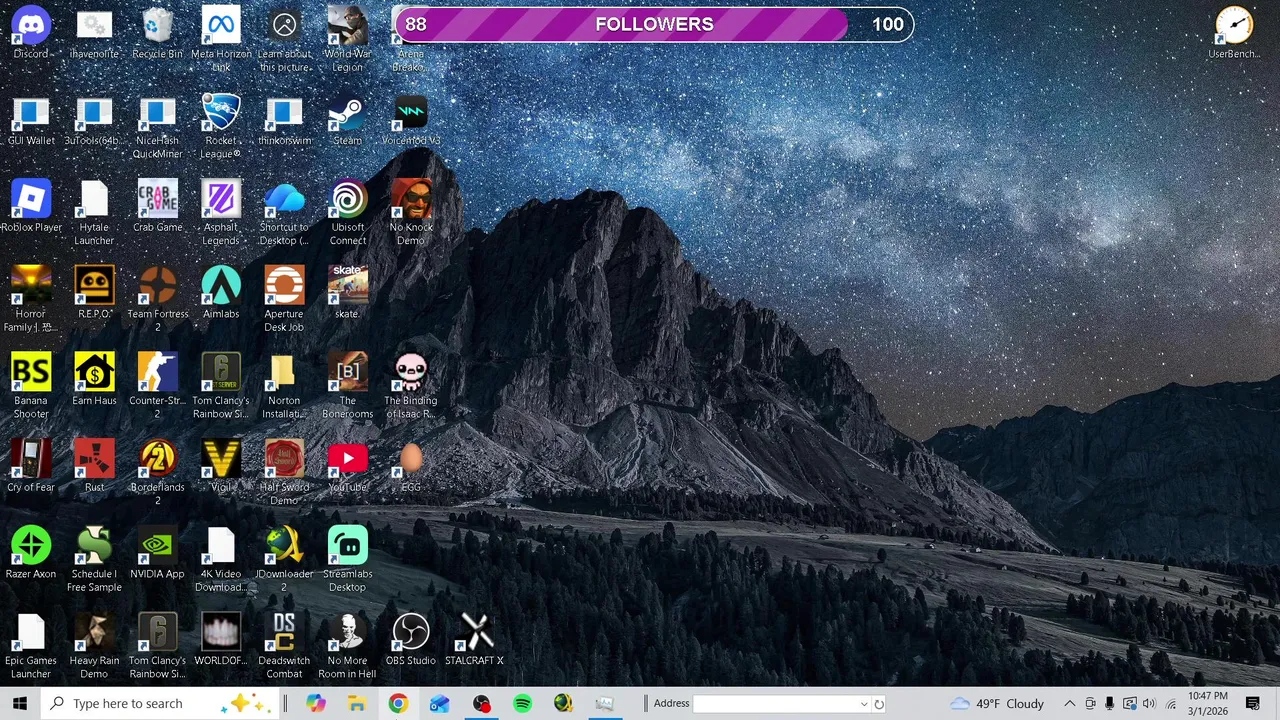Open the volume speaker control

click(1149, 704)
